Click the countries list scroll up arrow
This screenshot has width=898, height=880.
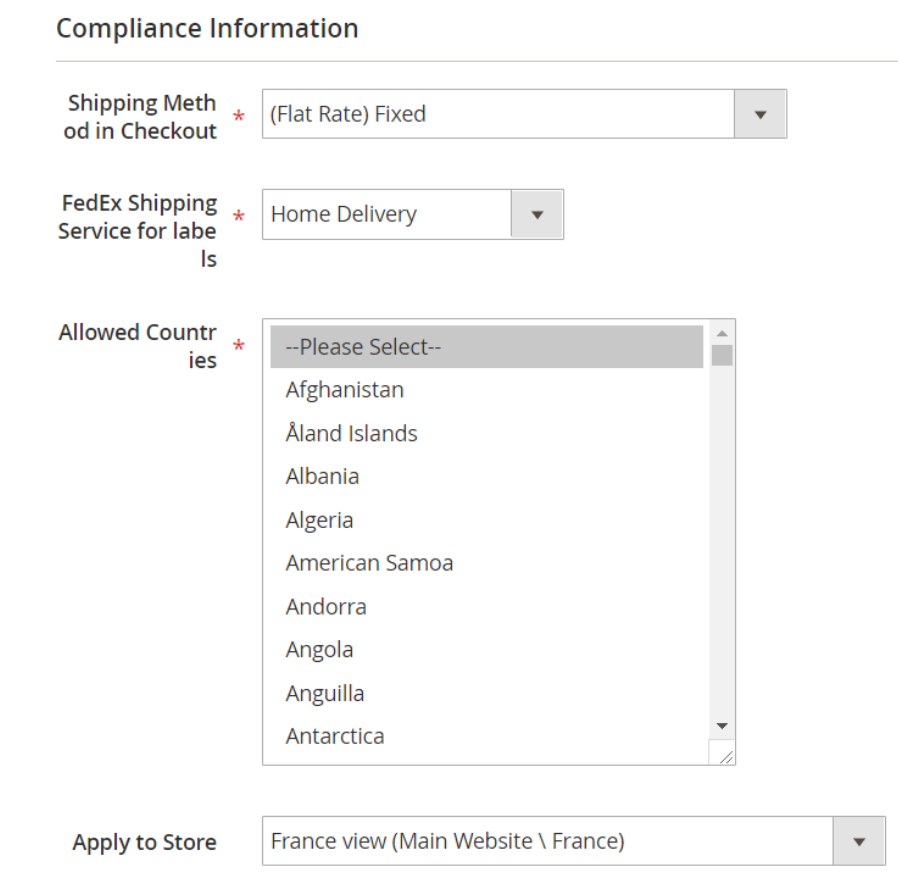722,333
